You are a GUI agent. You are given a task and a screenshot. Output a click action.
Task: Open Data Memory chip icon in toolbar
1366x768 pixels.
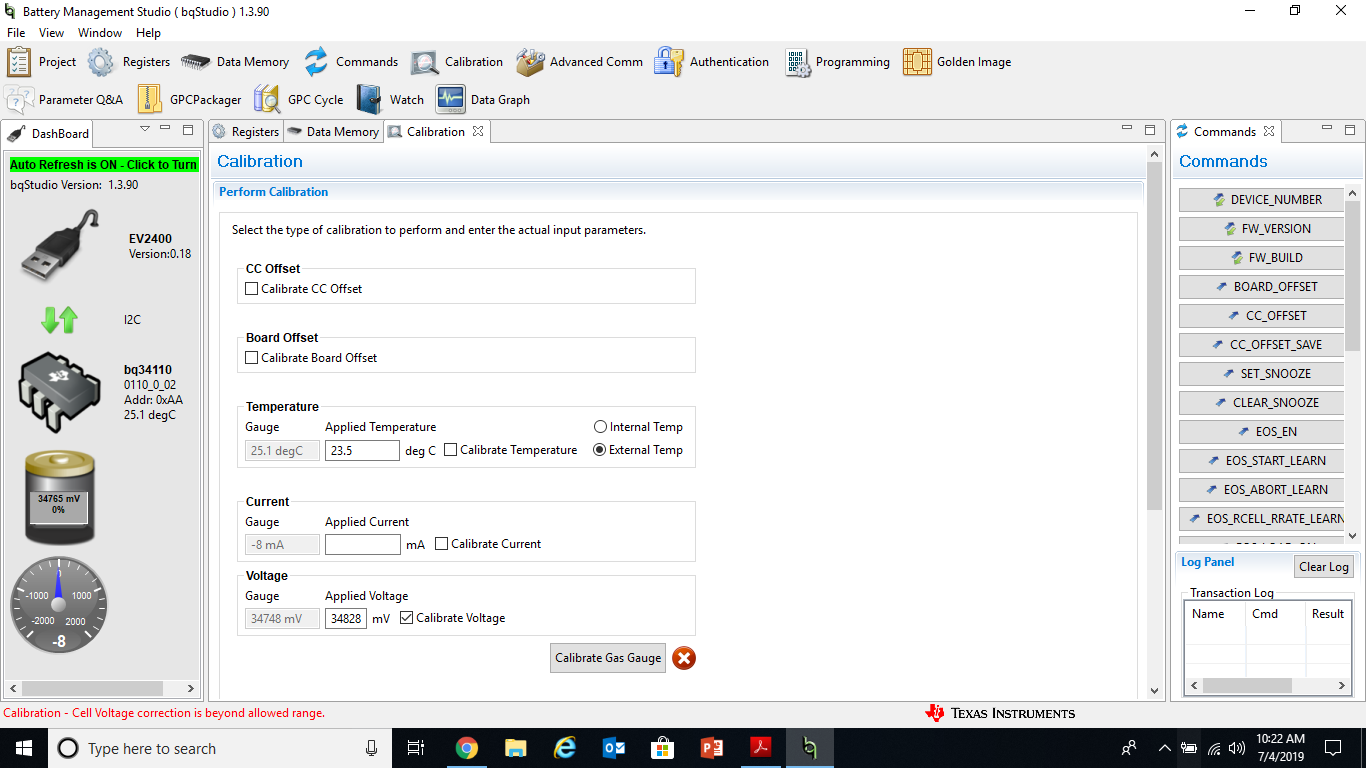[196, 62]
